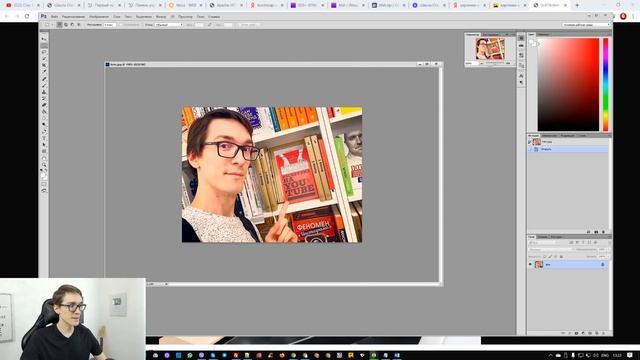Click the foreground color swatch in toolbar
The image size is (640, 360).
[x=43, y=174]
